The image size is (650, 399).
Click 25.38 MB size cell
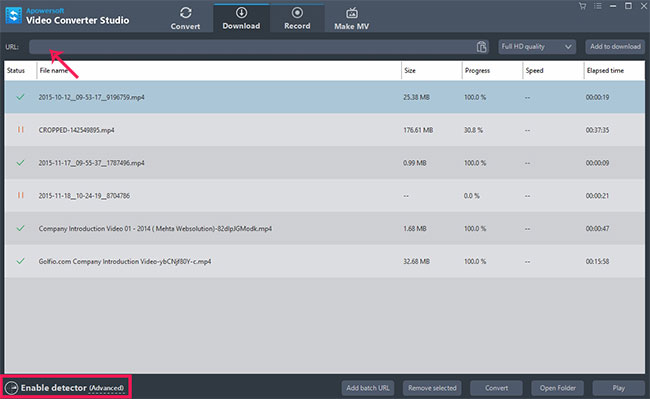tap(416, 97)
